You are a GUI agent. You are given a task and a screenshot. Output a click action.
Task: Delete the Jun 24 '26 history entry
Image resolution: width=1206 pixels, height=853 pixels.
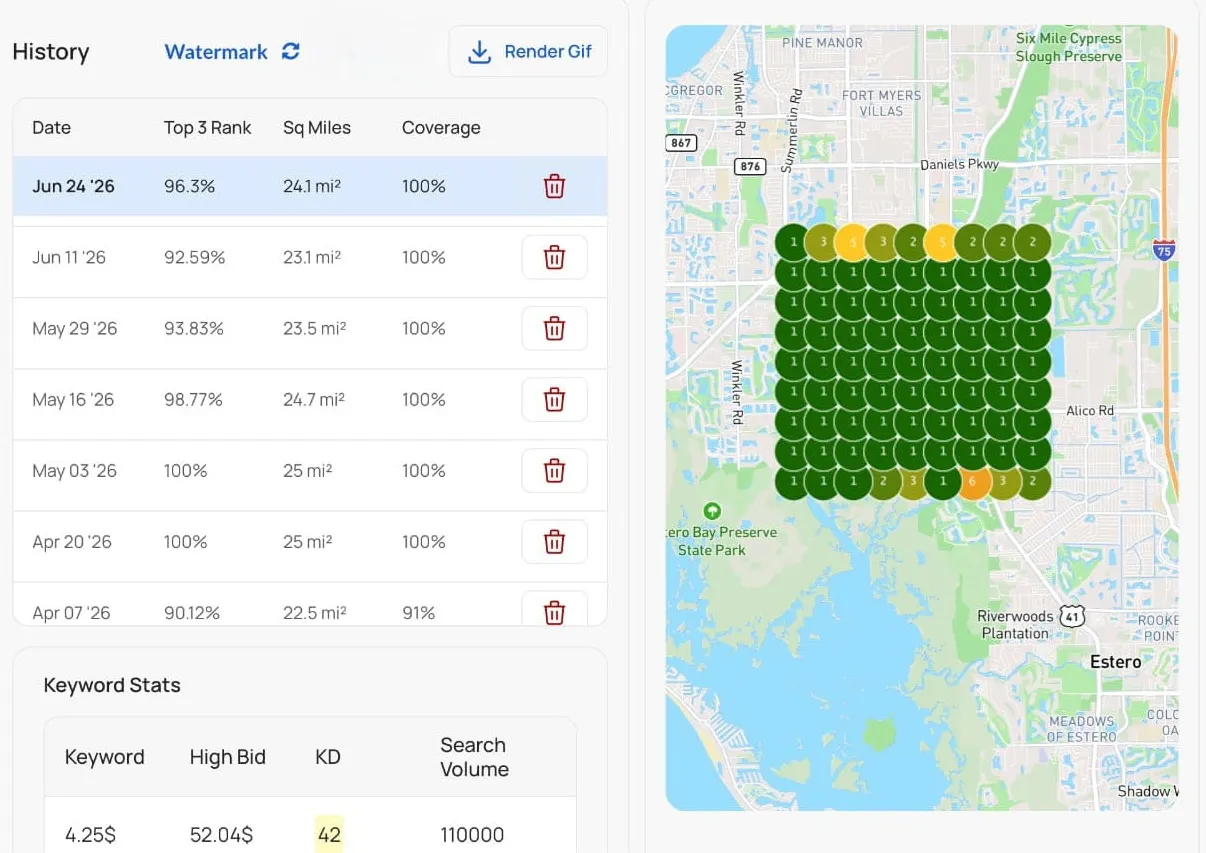pyautogui.click(x=554, y=186)
